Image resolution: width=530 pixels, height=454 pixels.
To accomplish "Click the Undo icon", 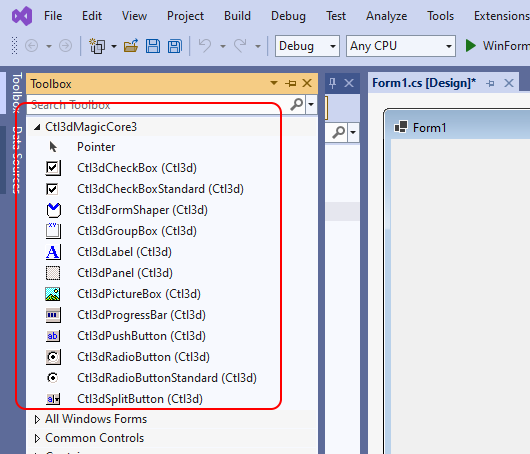I will (x=205, y=46).
